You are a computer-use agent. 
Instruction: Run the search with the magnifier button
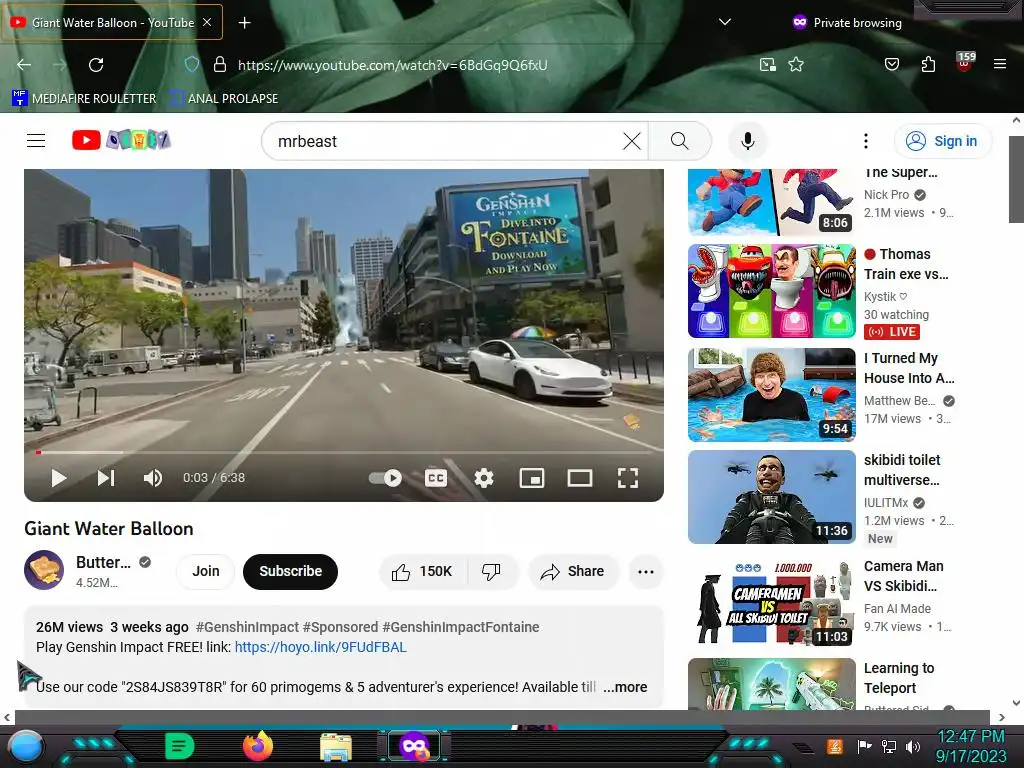click(680, 141)
